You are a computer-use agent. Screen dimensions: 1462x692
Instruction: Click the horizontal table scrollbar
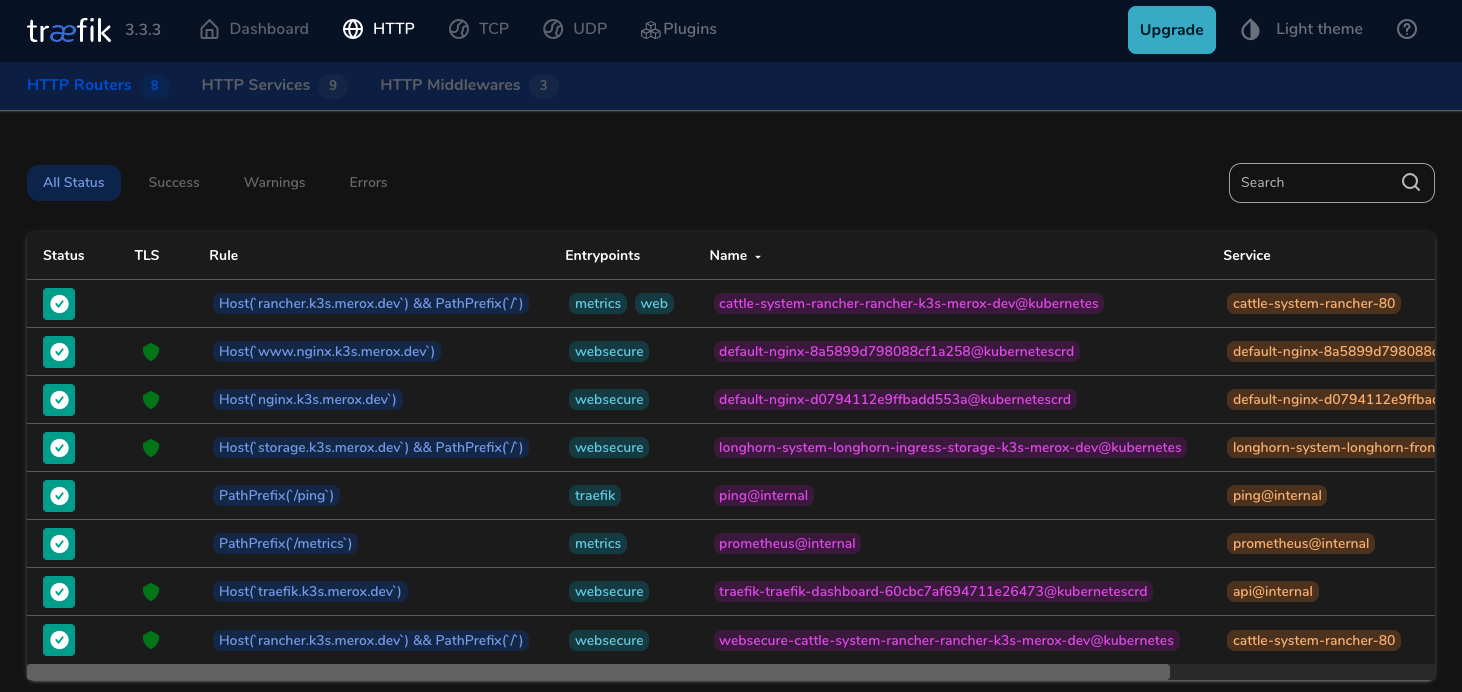click(x=598, y=672)
